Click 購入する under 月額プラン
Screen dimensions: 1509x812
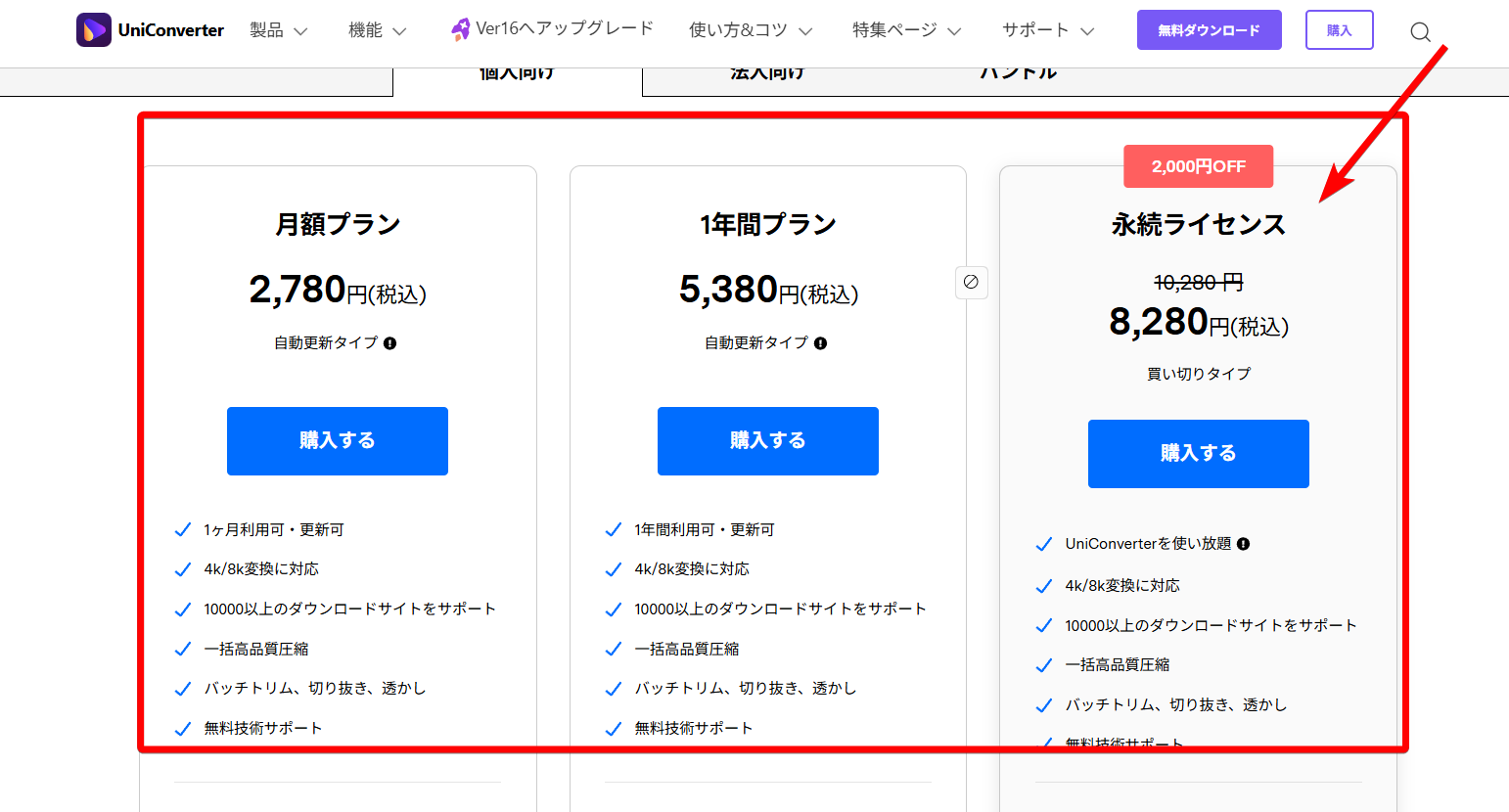pyautogui.click(x=338, y=441)
